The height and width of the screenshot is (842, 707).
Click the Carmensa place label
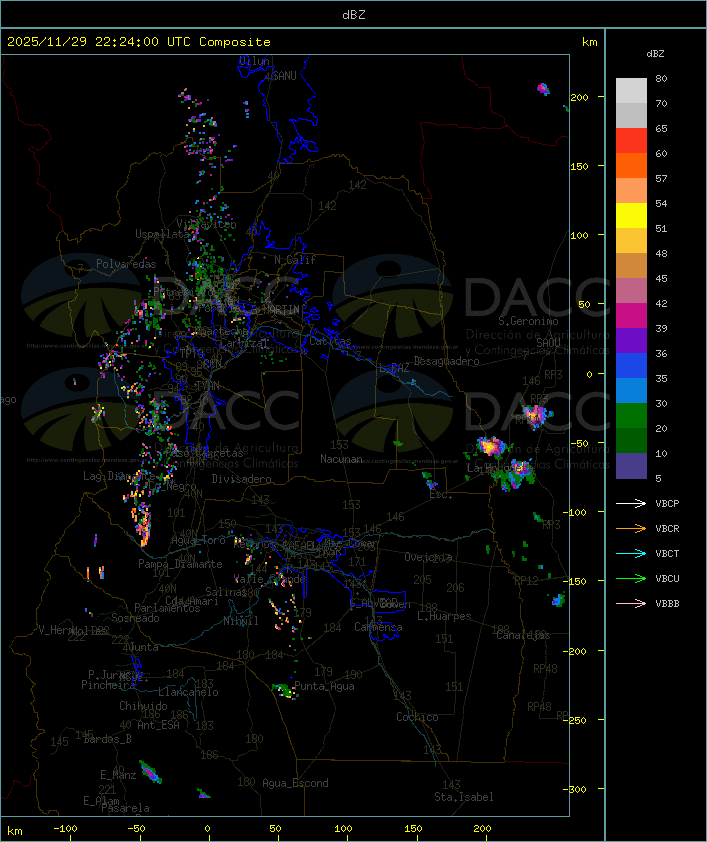(x=378, y=627)
